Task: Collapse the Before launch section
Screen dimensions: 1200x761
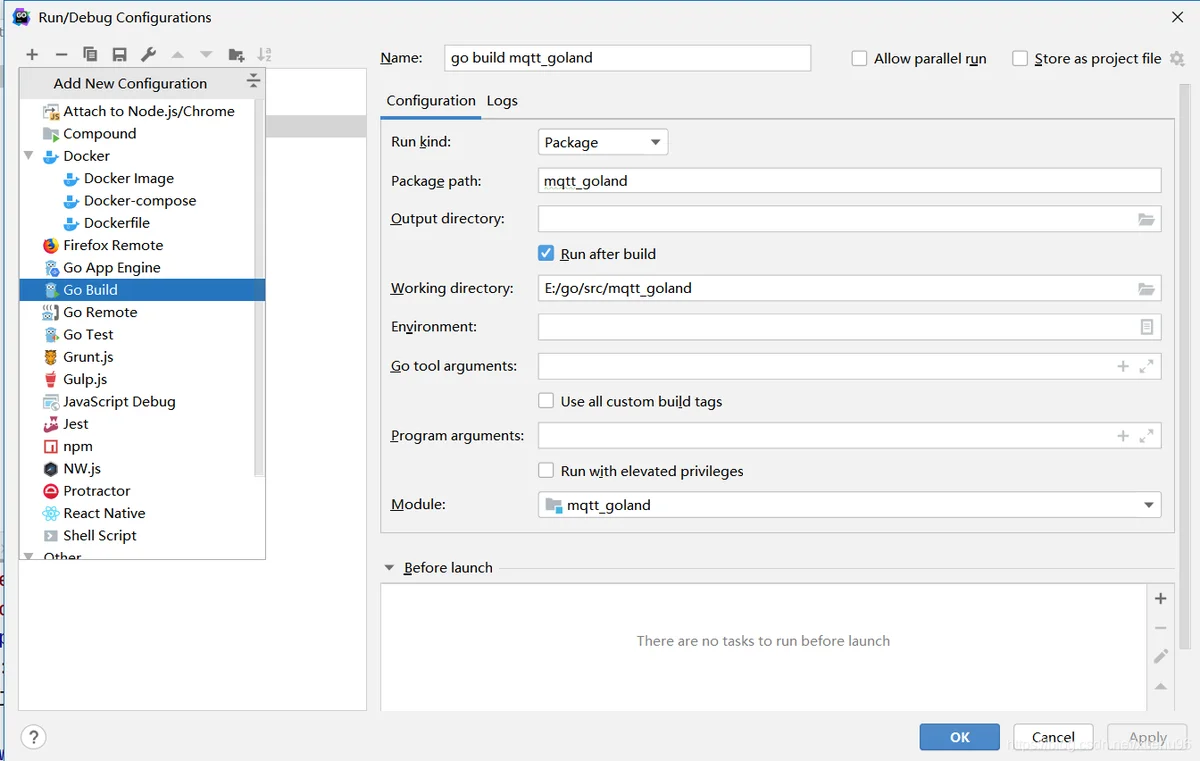Action: pyautogui.click(x=389, y=567)
